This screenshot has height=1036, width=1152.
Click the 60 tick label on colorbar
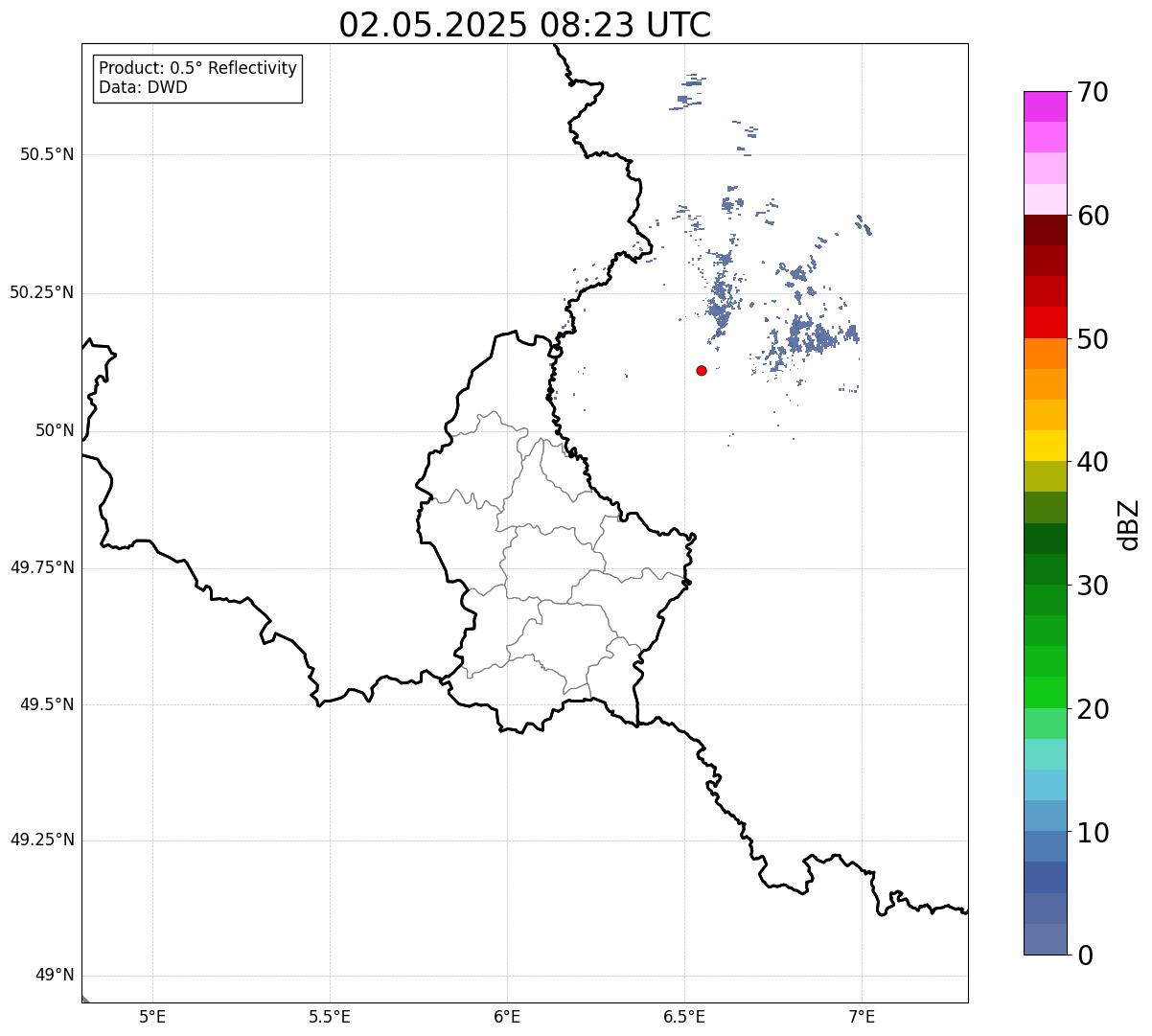click(1093, 217)
